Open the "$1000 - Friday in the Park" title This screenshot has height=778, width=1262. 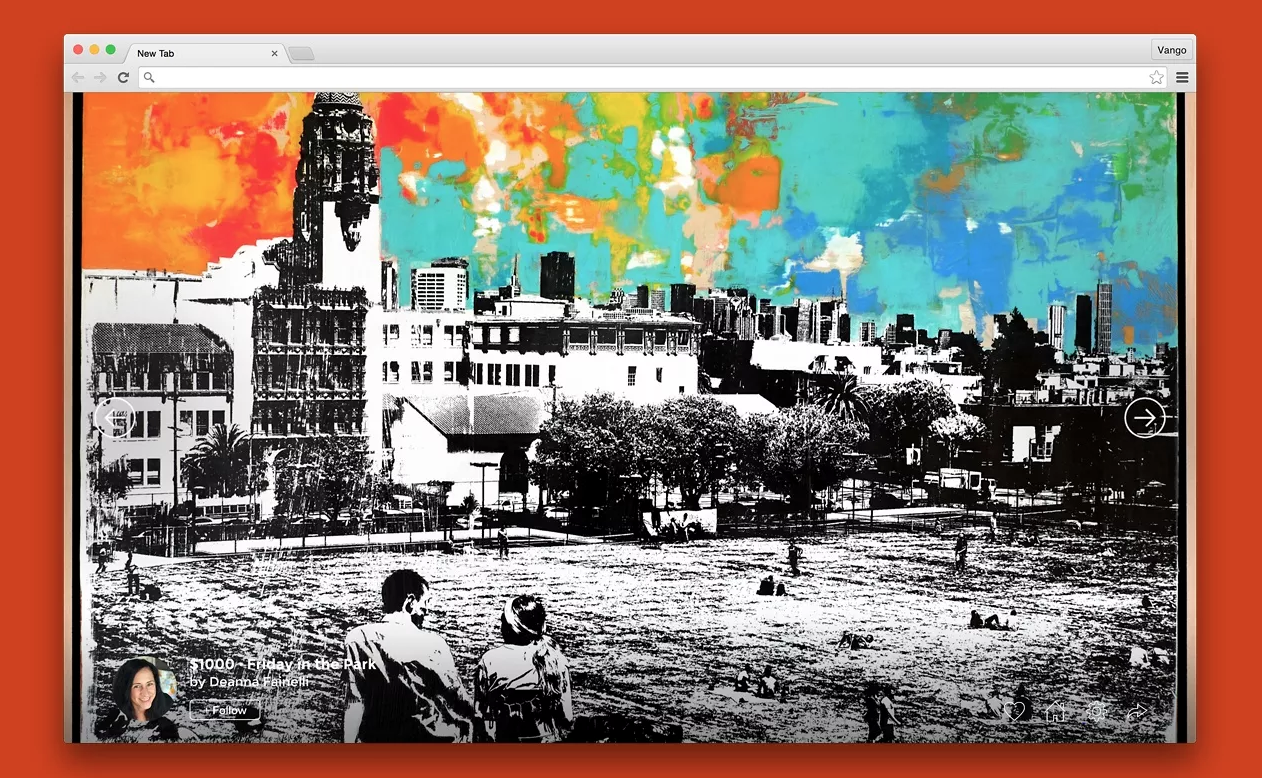pyautogui.click(x=283, y=664)
